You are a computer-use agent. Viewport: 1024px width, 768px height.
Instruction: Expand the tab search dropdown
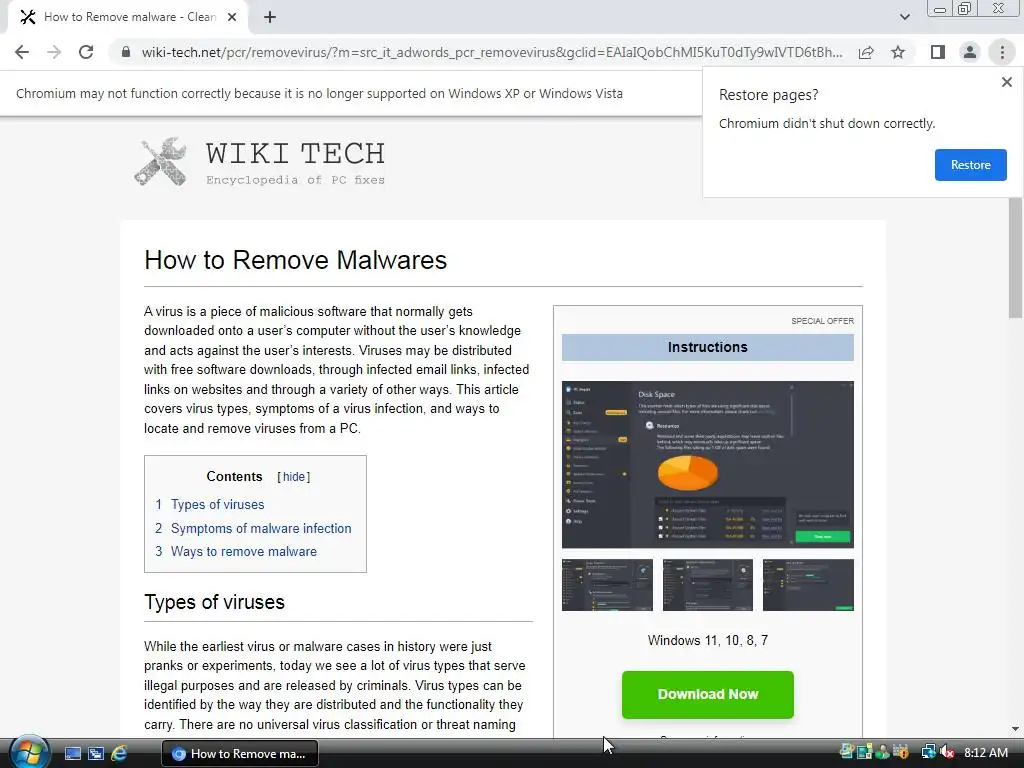pyautogui.click(x=904, y=17)
